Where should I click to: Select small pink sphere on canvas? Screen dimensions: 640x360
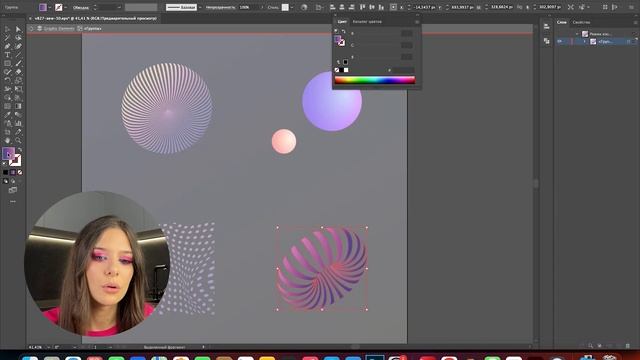pos(284,142)
